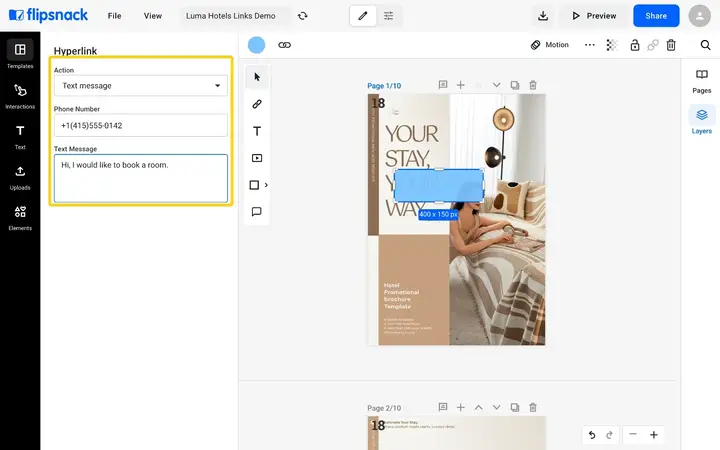This screenshot has width=720, height=450.
Task: Move Page 2/10 up
Action: coord(478,407)
